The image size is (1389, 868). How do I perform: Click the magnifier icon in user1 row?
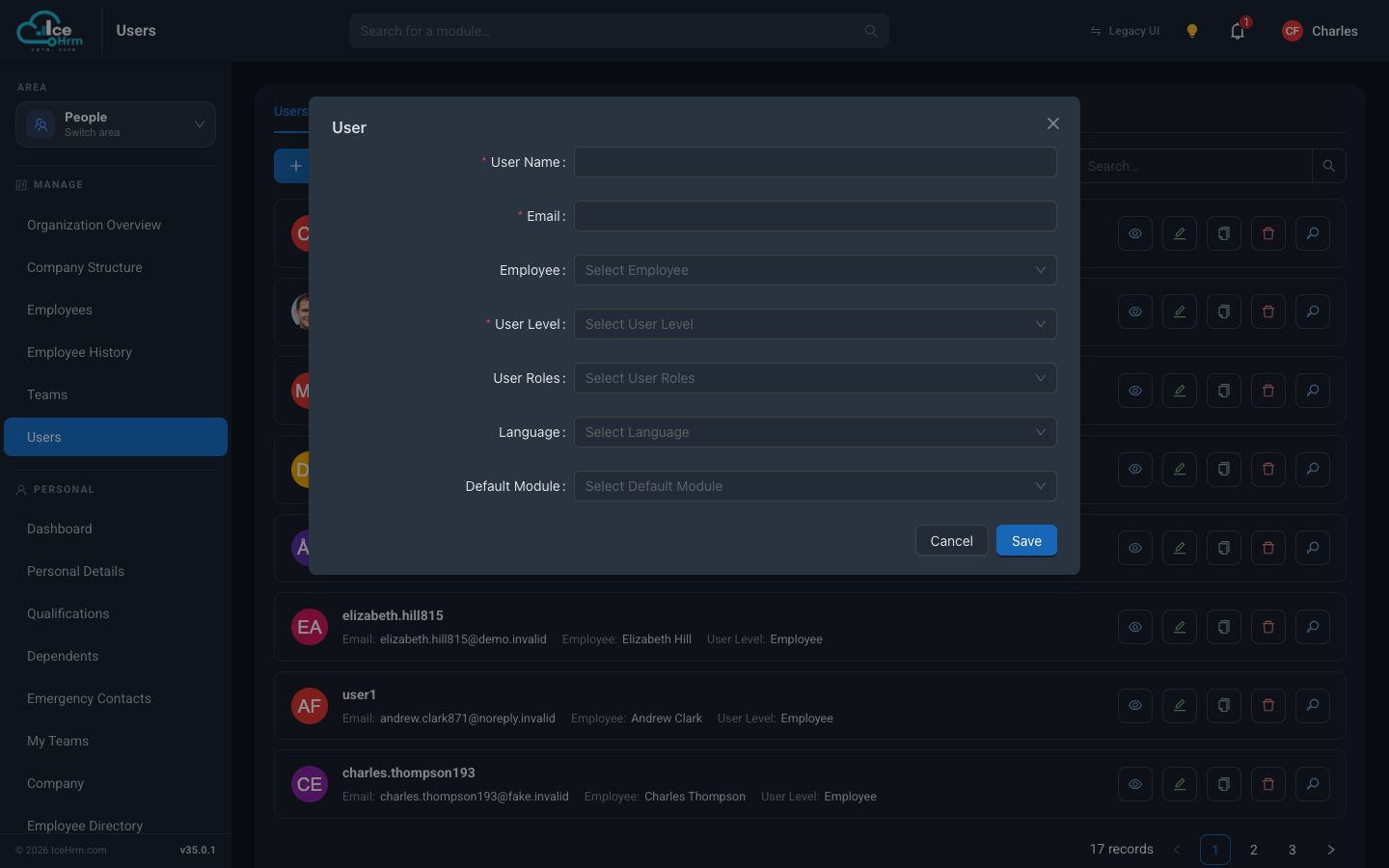1313,705
